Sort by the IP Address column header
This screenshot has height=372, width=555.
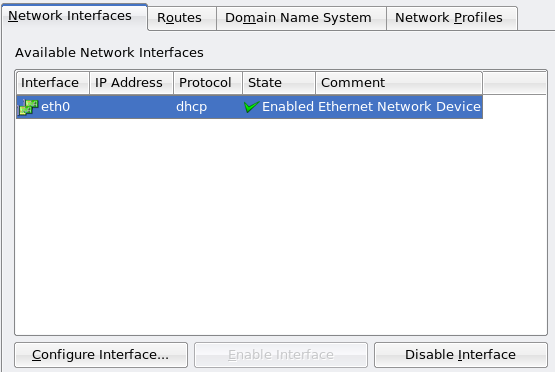pyautogui.click(x=131, y=83)
